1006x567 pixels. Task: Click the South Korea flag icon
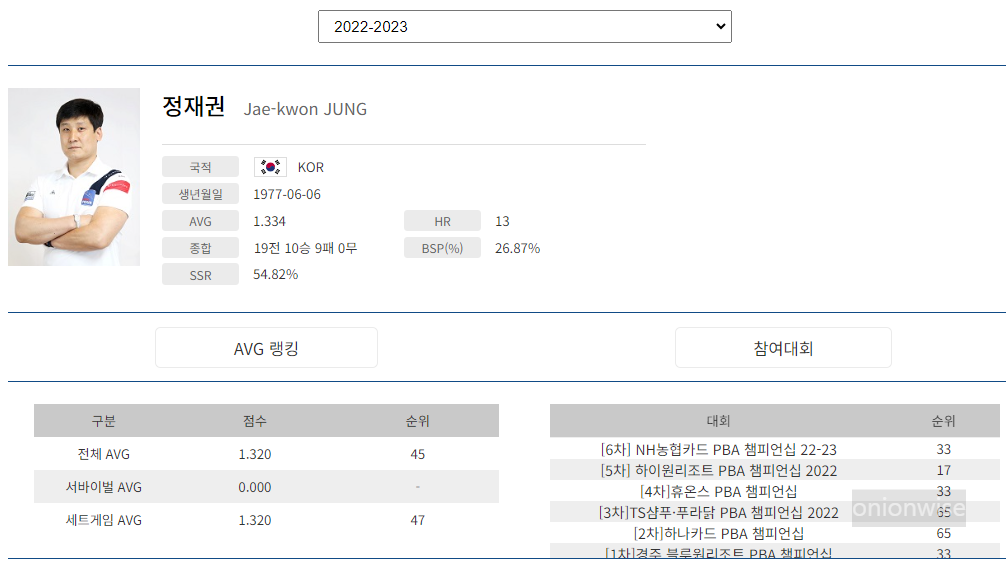pos(270,167)
